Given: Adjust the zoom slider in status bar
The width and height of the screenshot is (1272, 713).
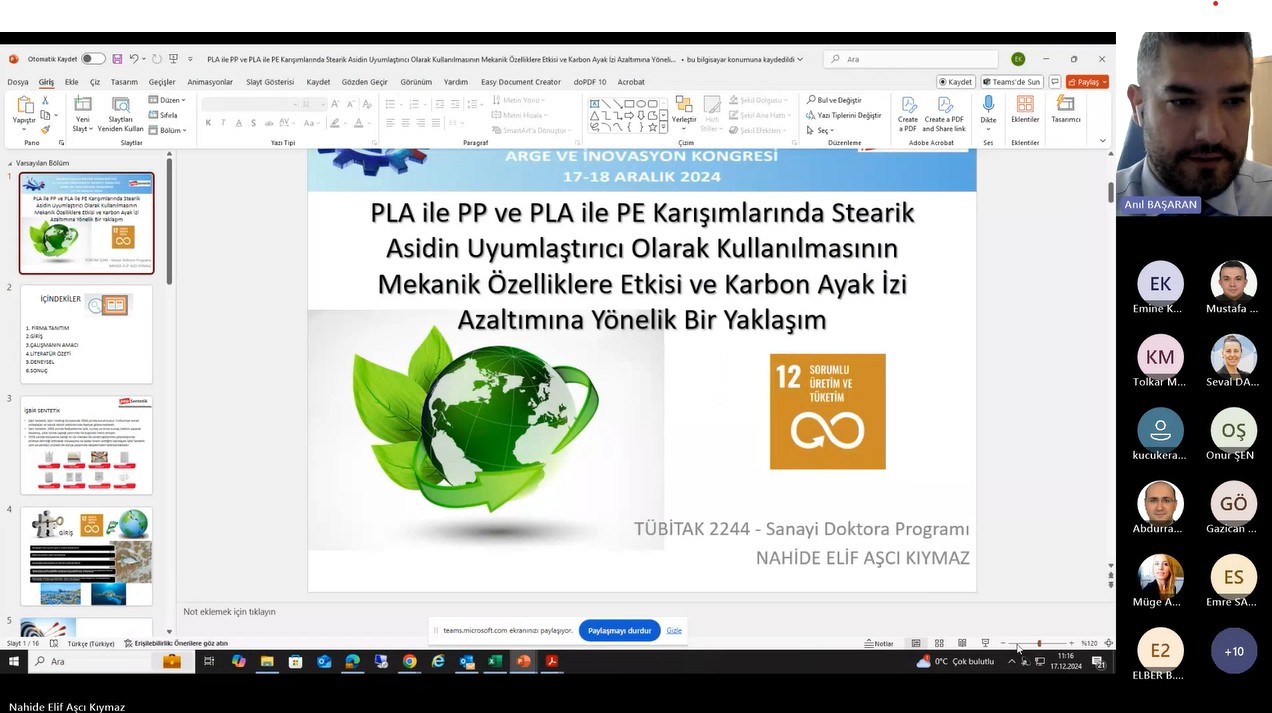Looking at the screenshot, I should click(x=1038, y=643).
